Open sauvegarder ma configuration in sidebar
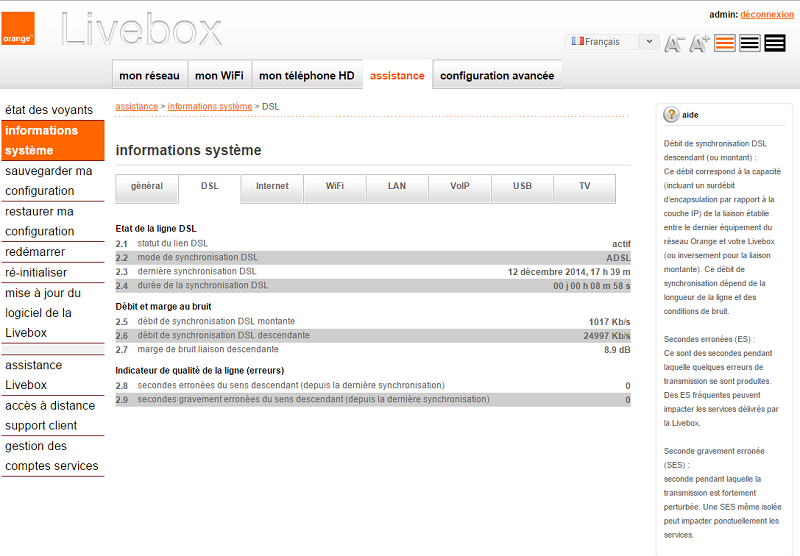This screenshot has width=800, height=556. (53, 181)
